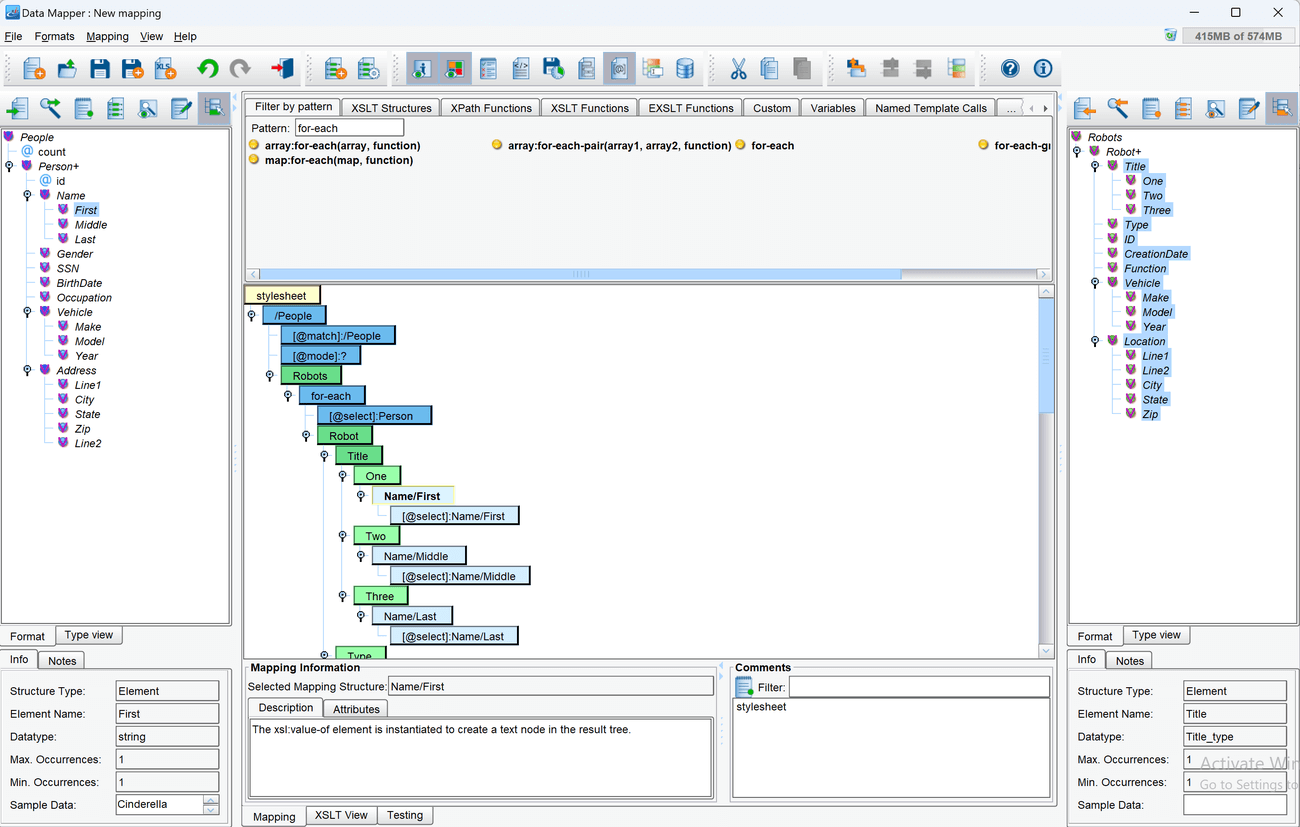The width and height of the screenshot is (1300, 827).
Task: Load target document with orange arrow icon
Action: pos(1085,108)
